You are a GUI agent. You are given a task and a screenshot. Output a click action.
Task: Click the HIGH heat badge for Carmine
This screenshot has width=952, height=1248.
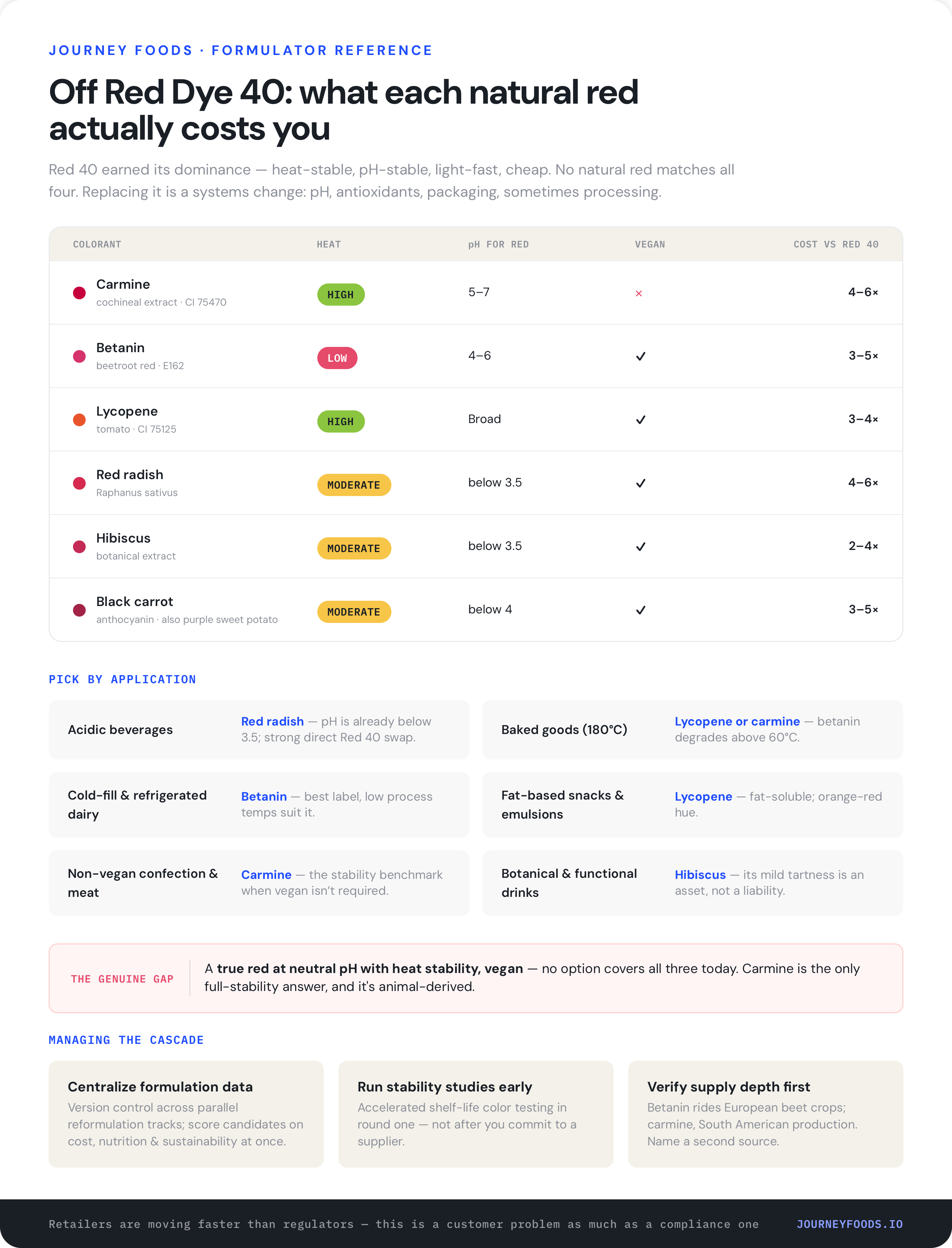[341, 295]
